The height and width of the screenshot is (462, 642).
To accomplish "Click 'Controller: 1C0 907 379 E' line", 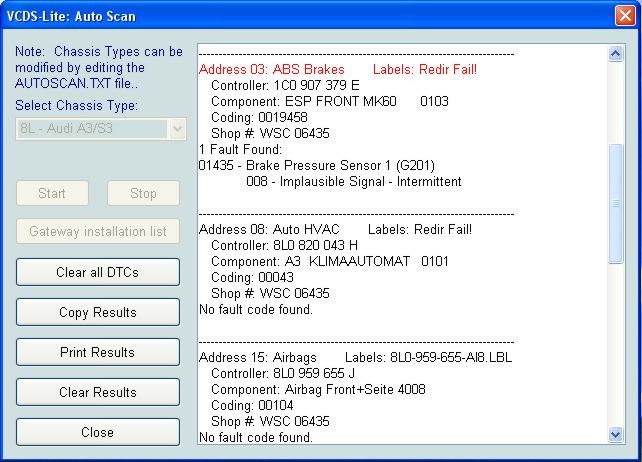I will pyautogui.click(x=285, y=85).
